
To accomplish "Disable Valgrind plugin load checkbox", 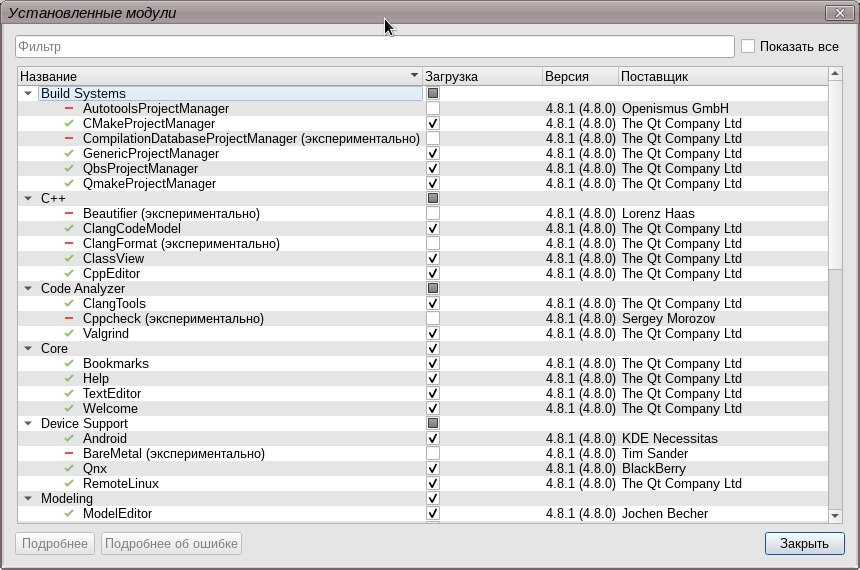I will pos(433,334).
